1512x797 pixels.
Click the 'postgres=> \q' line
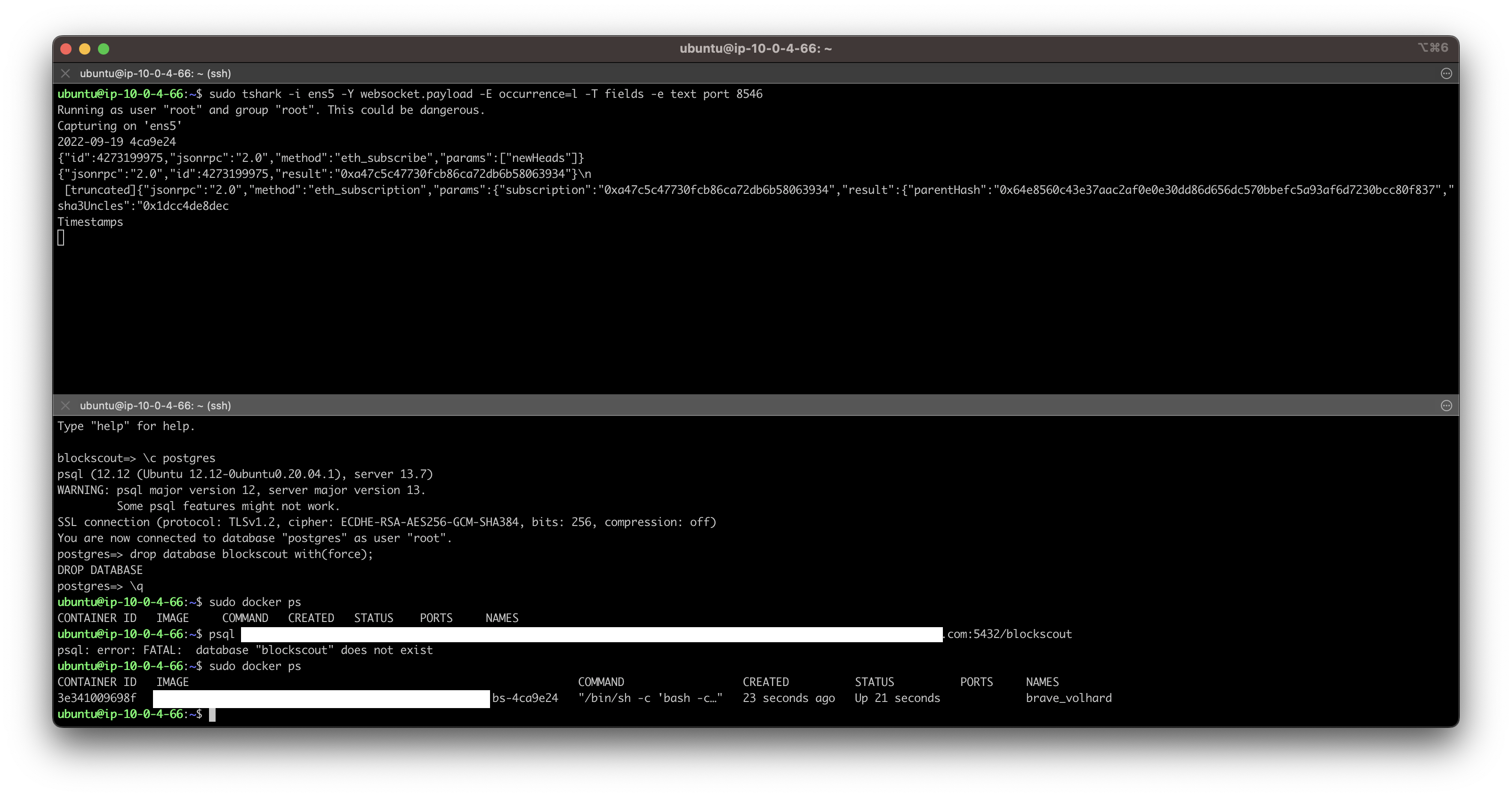[100, 586]
